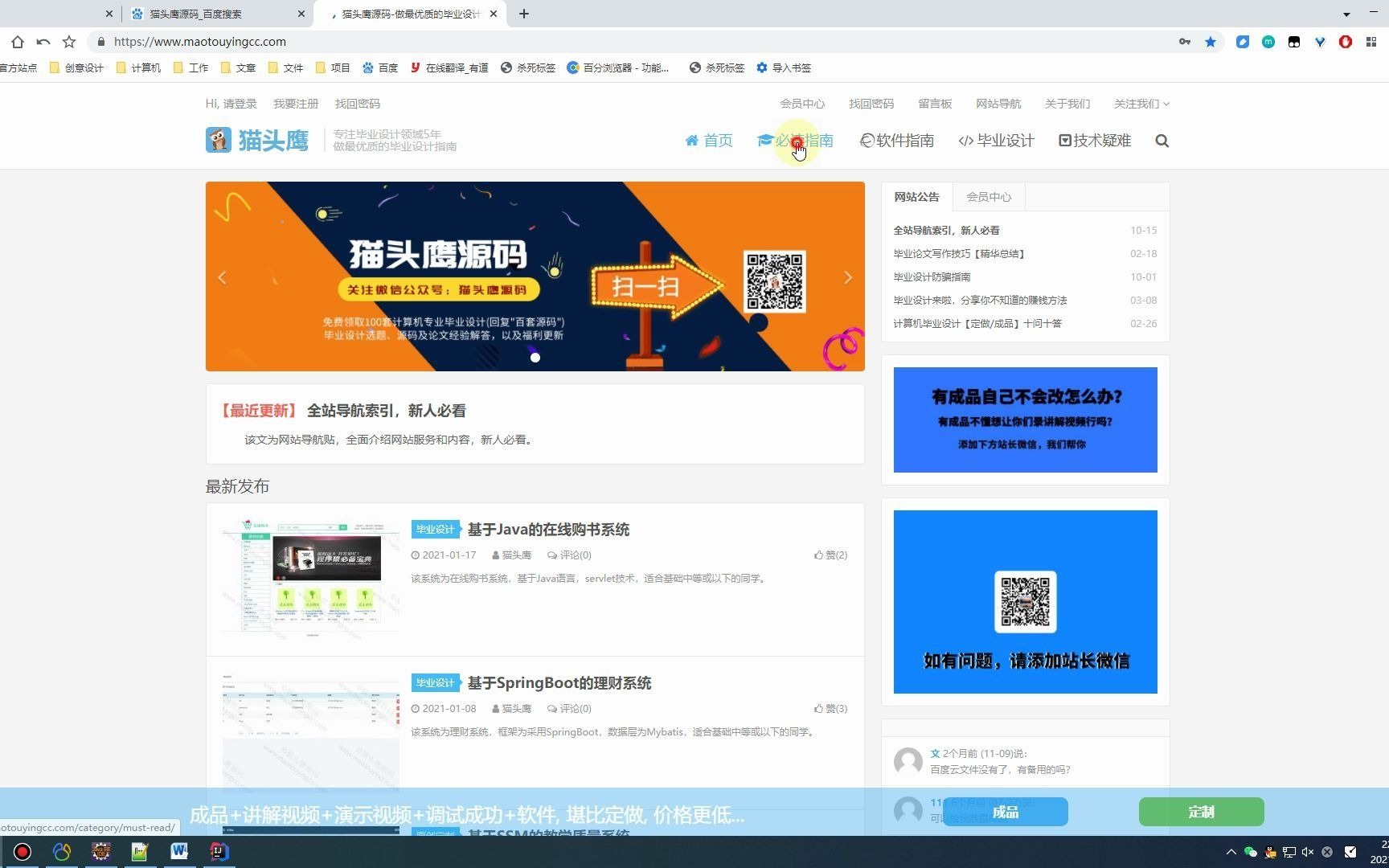1389x868 pixels.
Task: Show previous banner slide arrow
Action: point(223,277)
